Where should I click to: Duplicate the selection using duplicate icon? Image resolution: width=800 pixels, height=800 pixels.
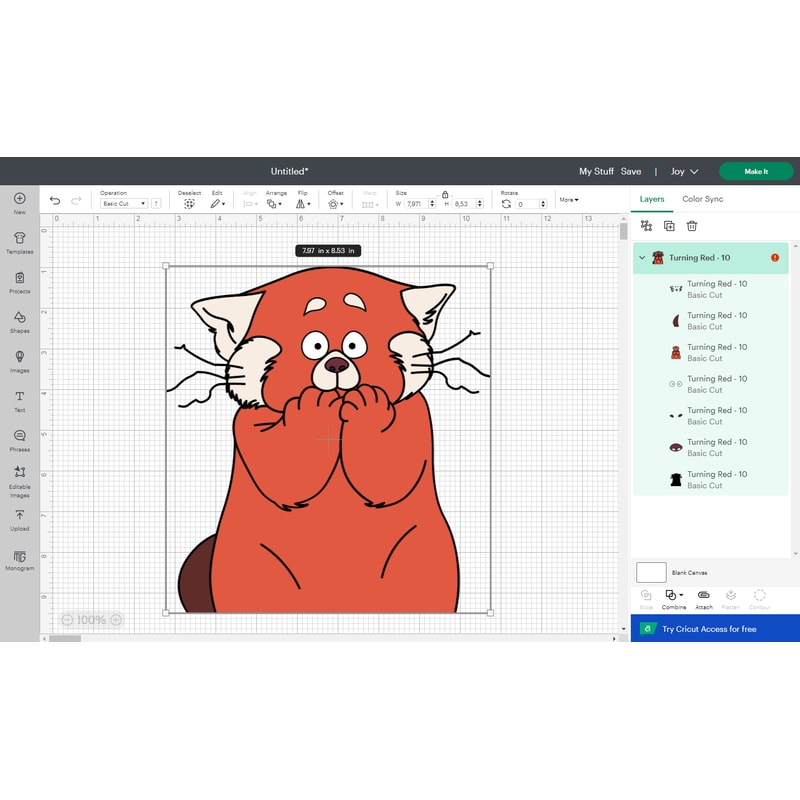pyautogui.click(x=668, y=227)
